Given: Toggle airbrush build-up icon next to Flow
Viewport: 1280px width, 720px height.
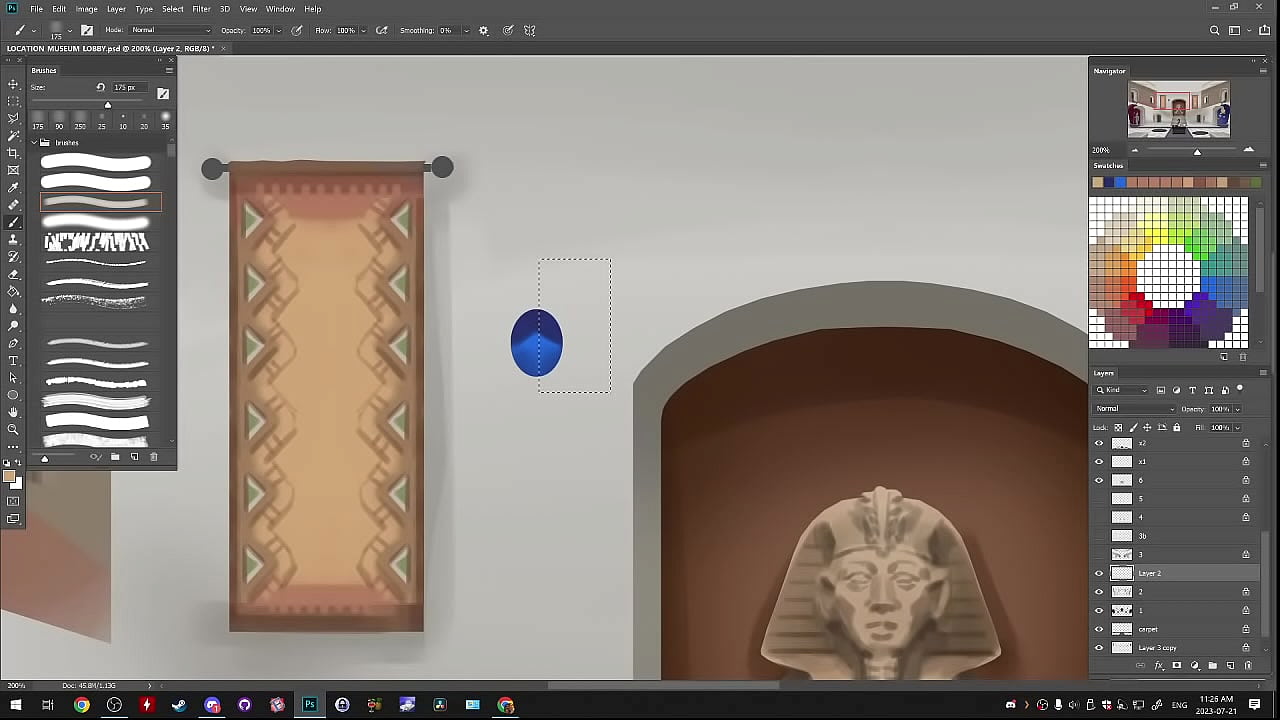Looking at the screenshot, I should click(x=381, y=31).
